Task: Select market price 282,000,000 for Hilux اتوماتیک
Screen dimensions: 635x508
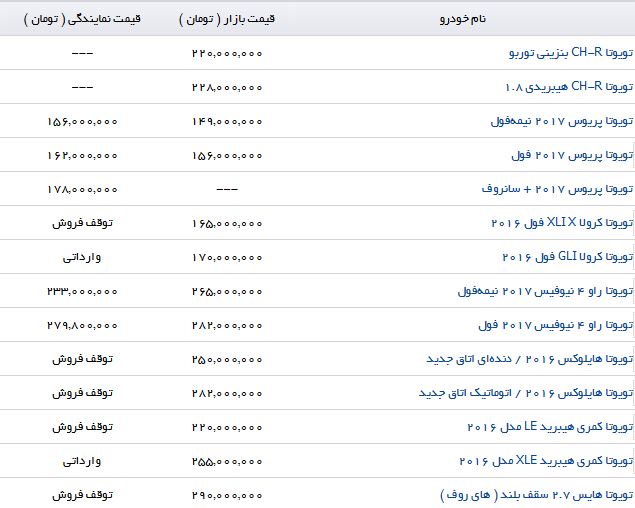Action: 227,394
